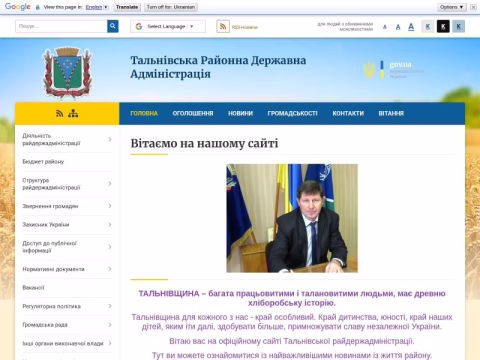Click the district coat of arms logo

click(68, 73)
